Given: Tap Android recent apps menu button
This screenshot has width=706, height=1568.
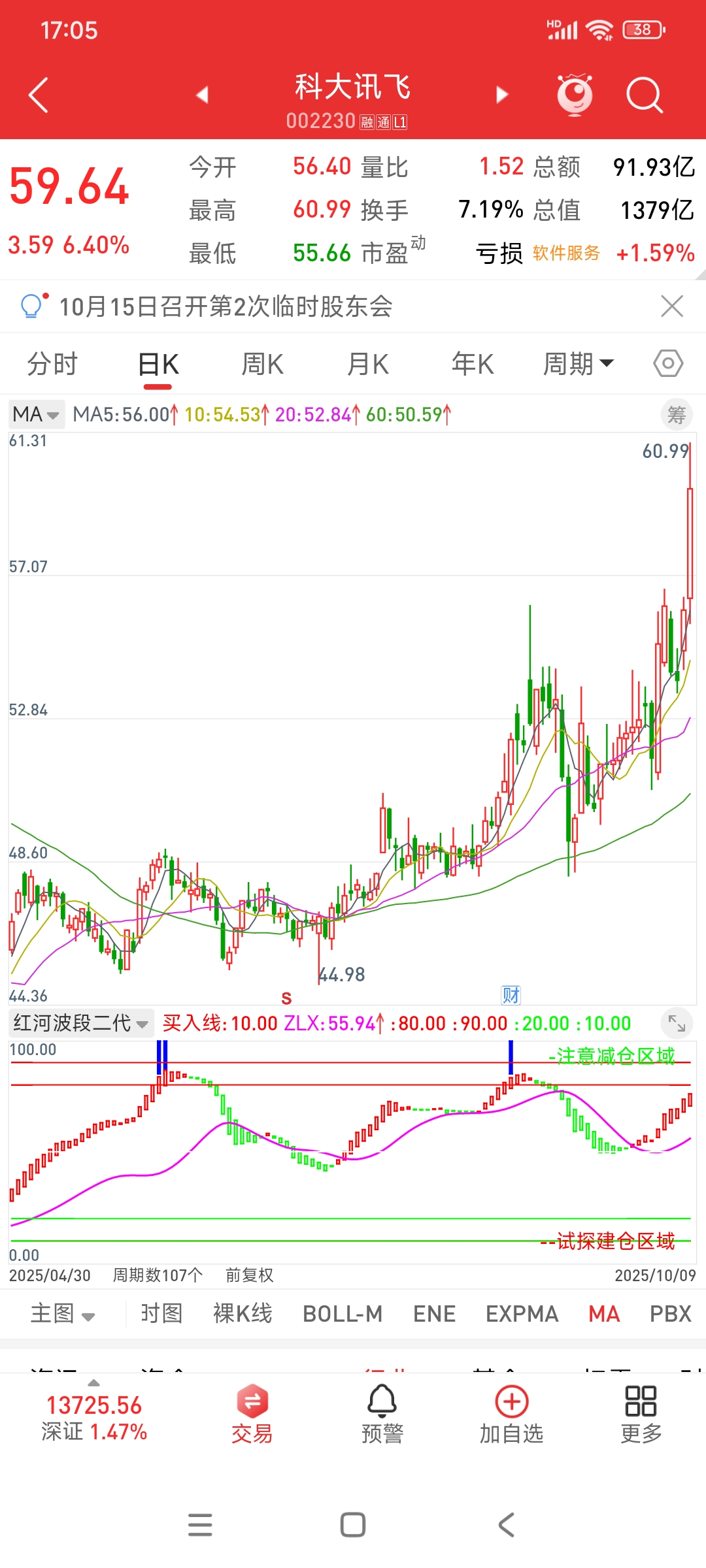Looking at the screenshot, I should tap(200, 1525).
